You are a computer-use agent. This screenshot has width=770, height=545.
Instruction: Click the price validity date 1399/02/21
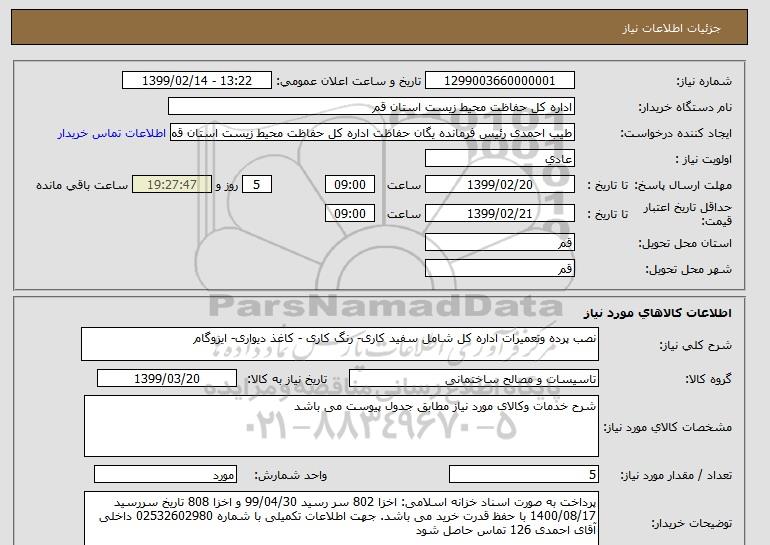pos(499,214)
